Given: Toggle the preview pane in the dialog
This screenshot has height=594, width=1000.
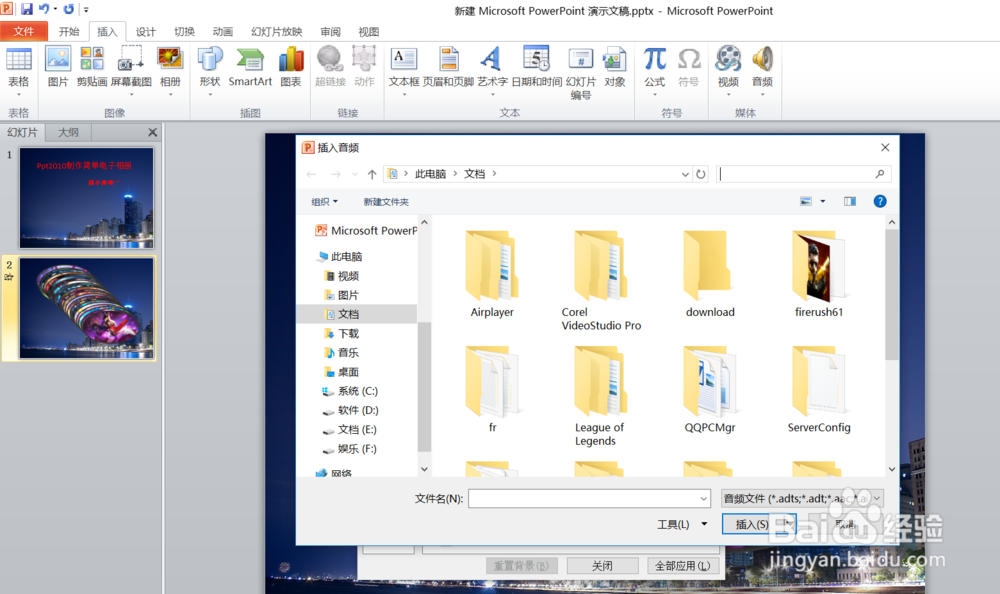Looking at the screenshot, I should [849, 202].
